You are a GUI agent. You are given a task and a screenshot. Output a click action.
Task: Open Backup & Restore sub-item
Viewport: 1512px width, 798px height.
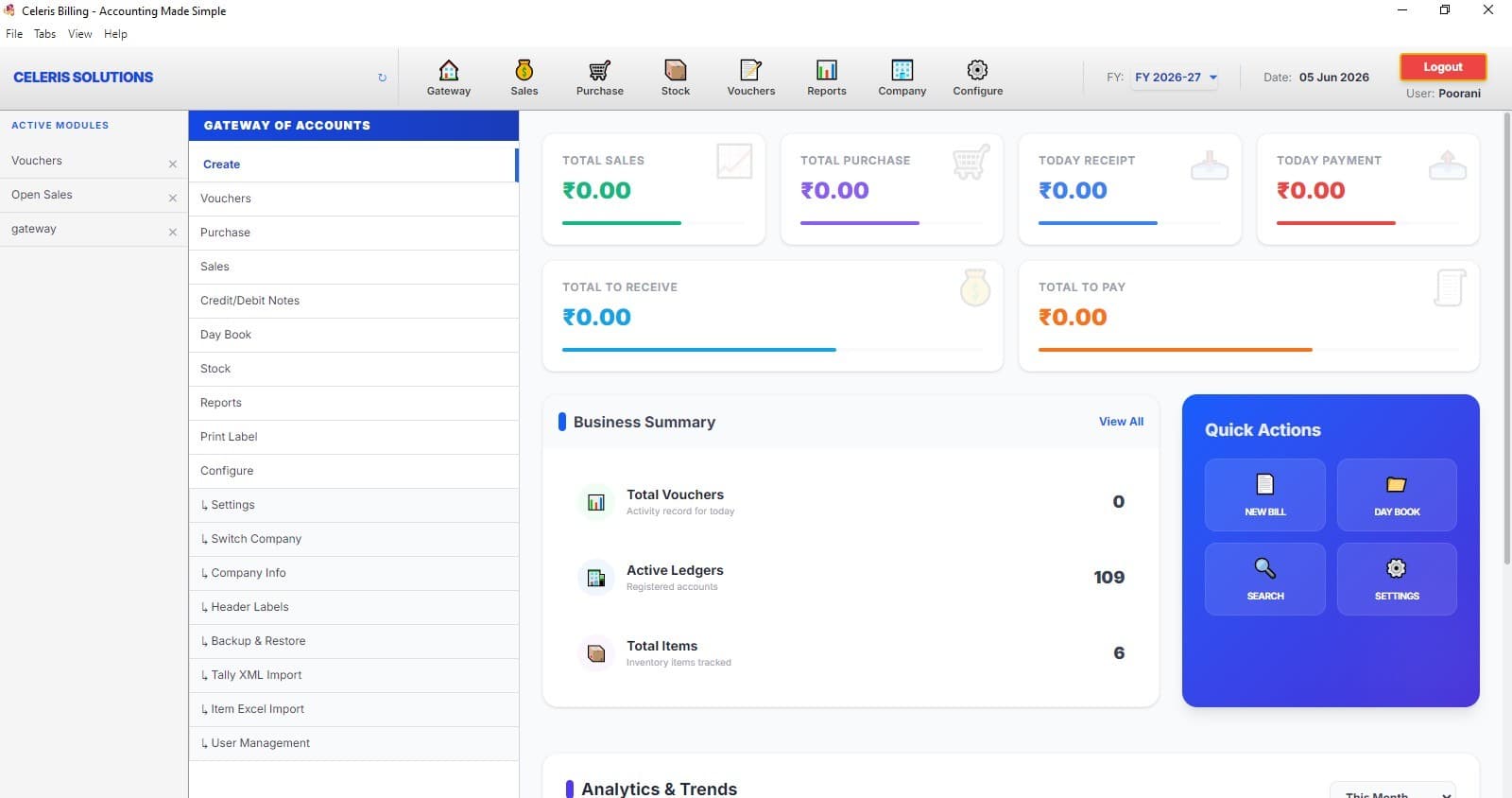(x=353, y=641)
